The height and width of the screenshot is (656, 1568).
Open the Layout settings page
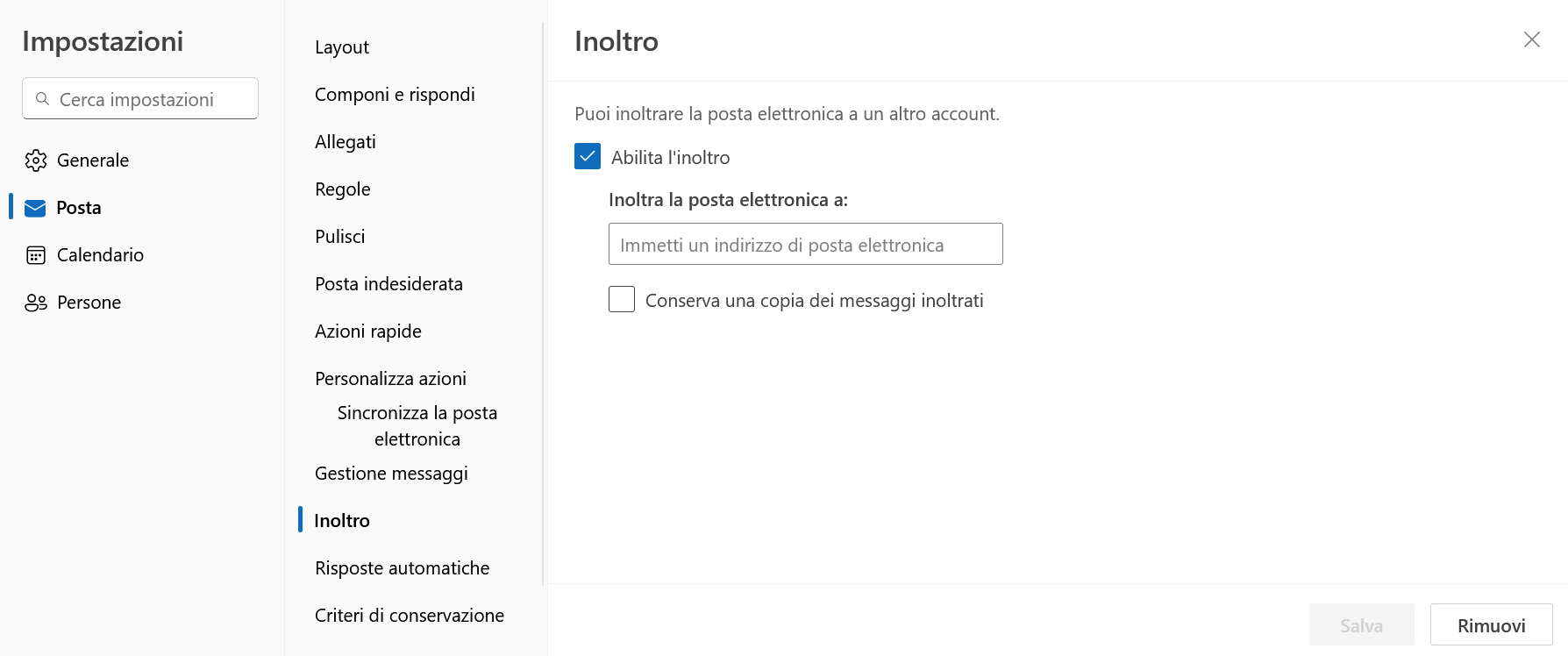coord(342,47)
